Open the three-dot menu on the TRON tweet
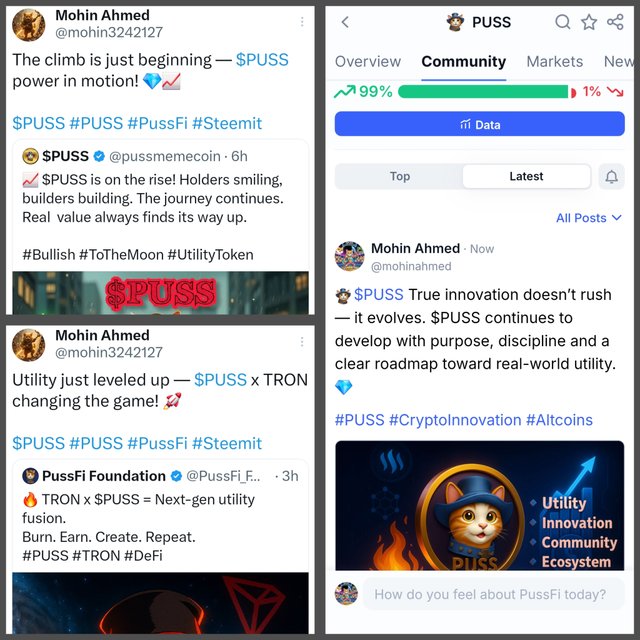The width and height of the screenshot is (640, 640). click(302, 342)
